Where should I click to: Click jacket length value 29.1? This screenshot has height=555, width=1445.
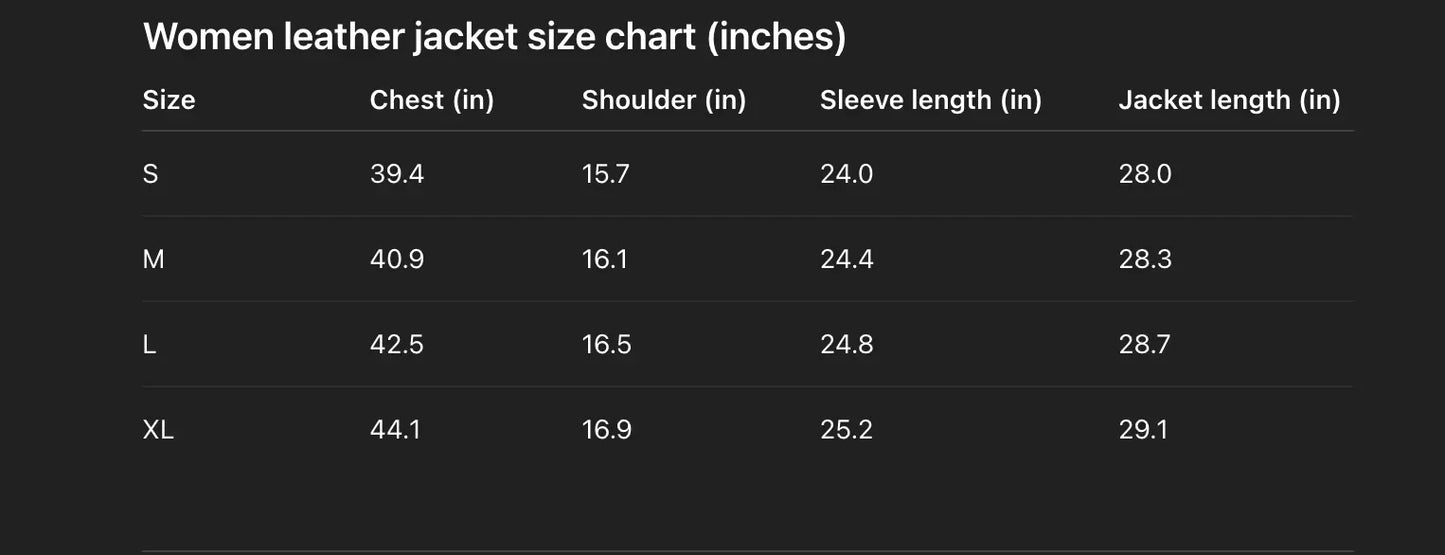[x=1143, y=430]
